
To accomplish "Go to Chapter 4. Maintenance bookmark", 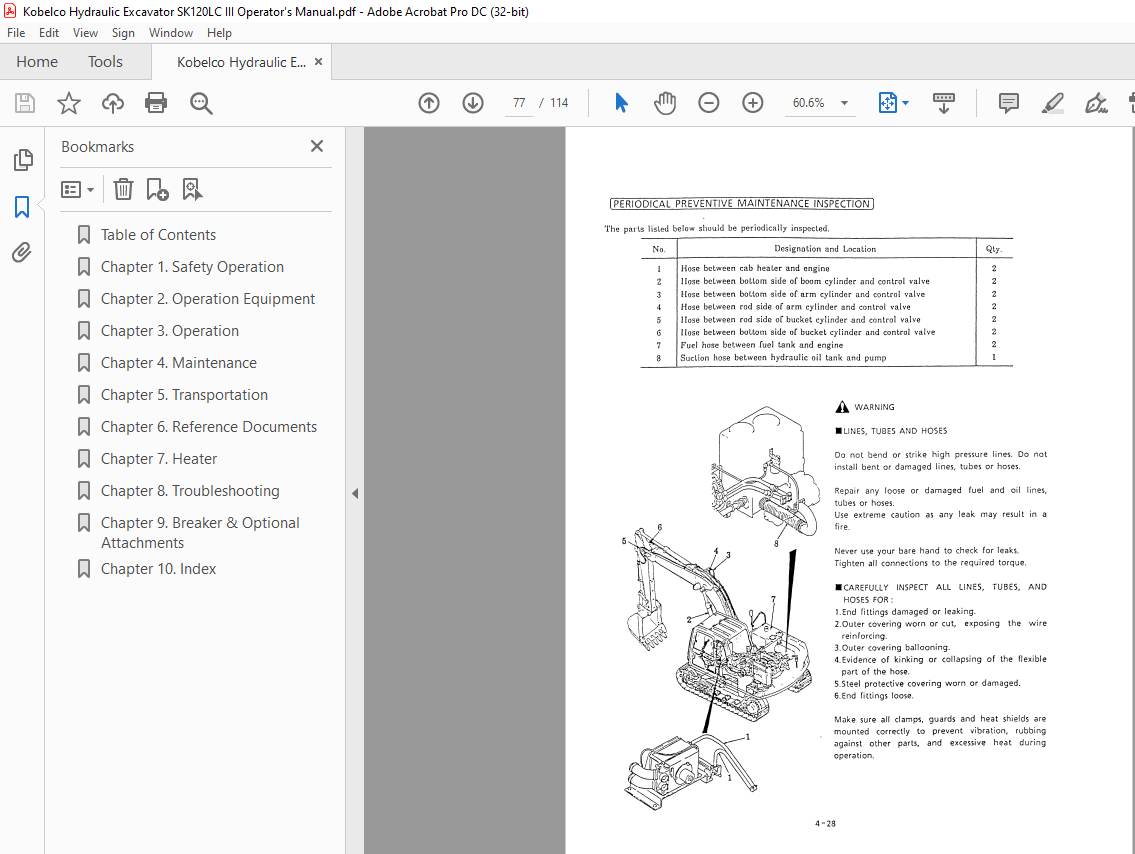I will click(x=179, y=363).
